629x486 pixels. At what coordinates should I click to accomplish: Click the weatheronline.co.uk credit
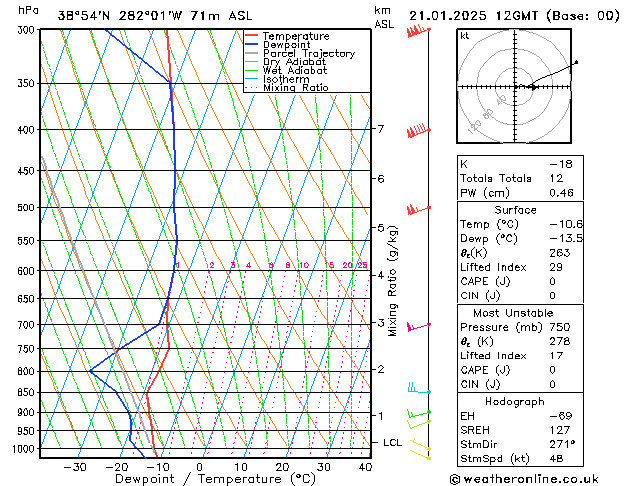coord(524,479)
